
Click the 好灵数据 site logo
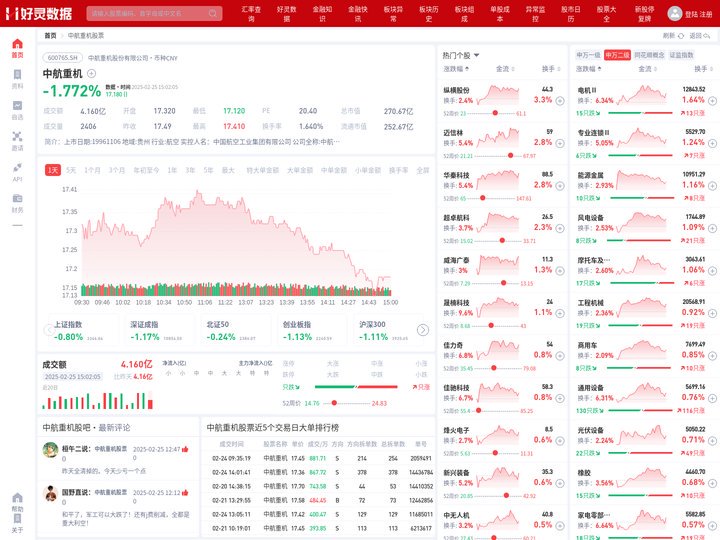[x=39, y=13]
